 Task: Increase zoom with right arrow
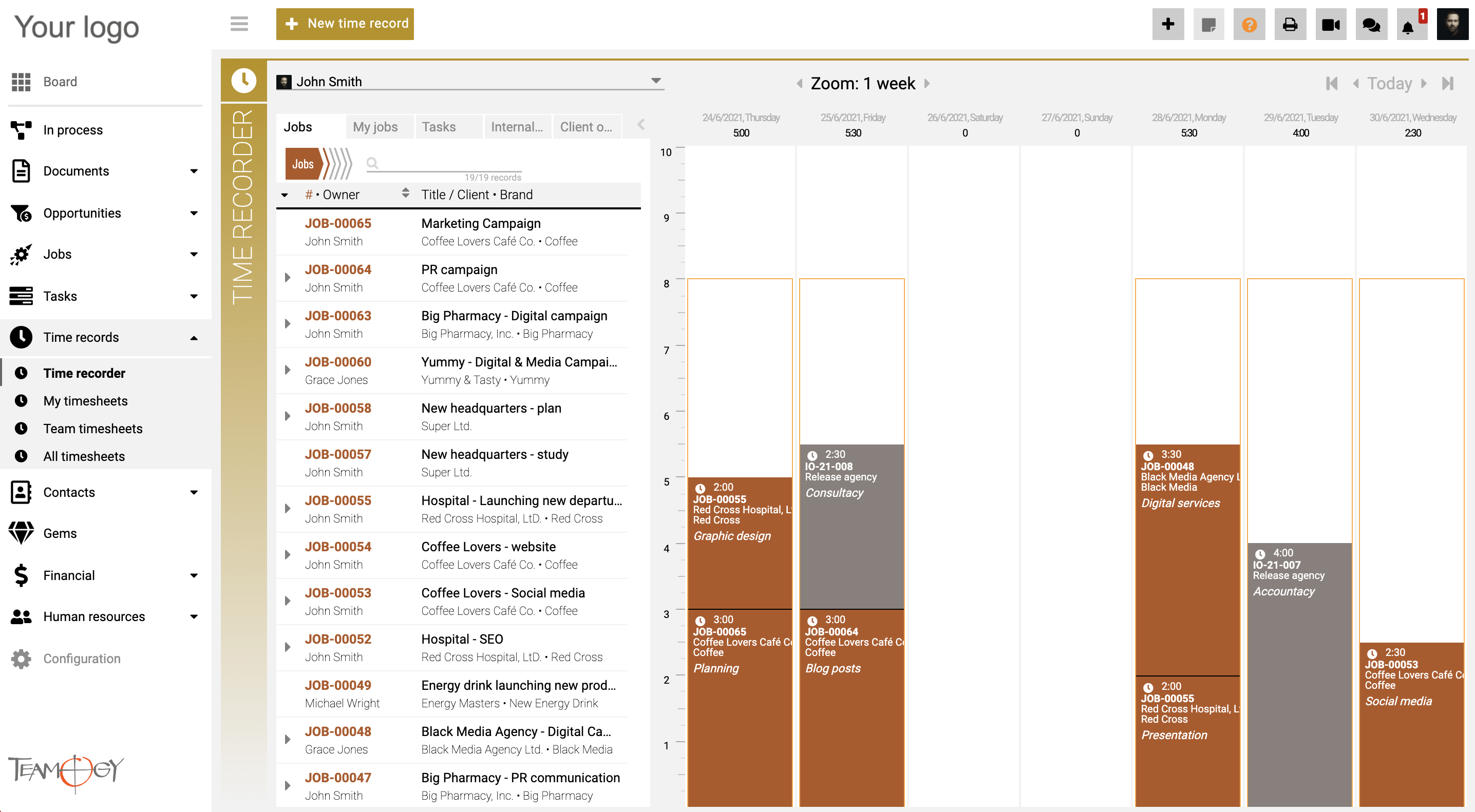(x=926, y=84)
